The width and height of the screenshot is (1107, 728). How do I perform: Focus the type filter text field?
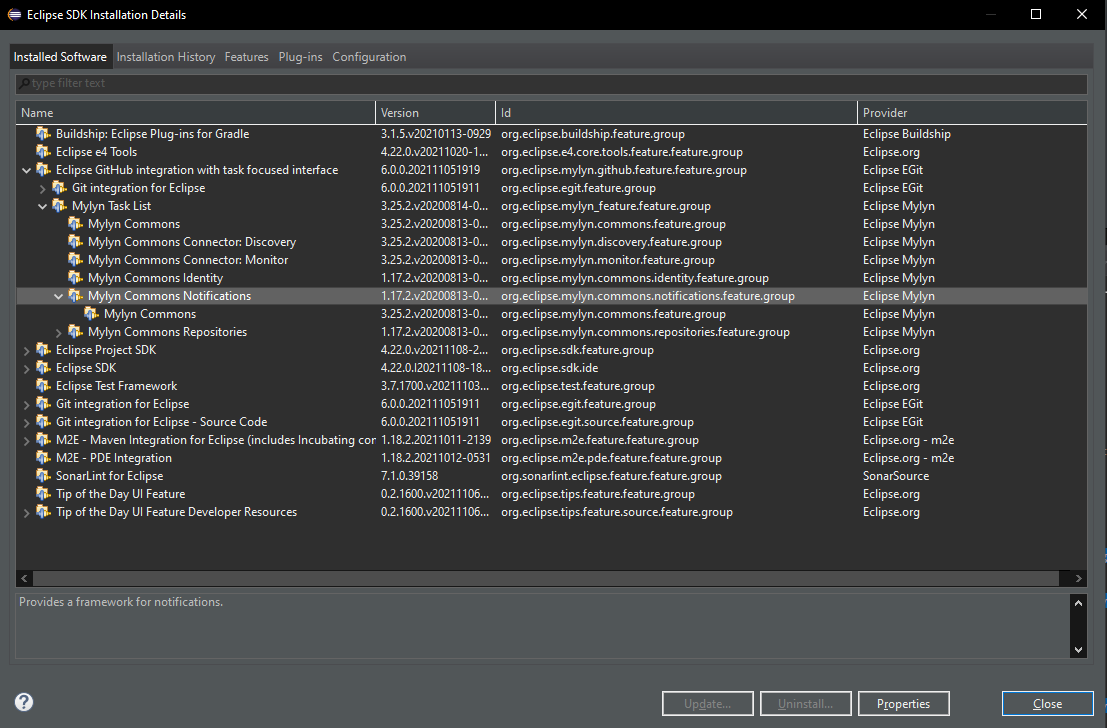tap(551, 83)
